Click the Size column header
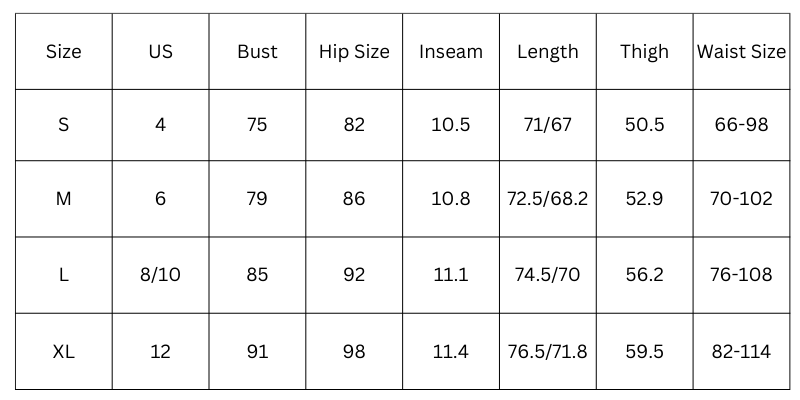This screenshot has height=400, width=800. point(64,52)
